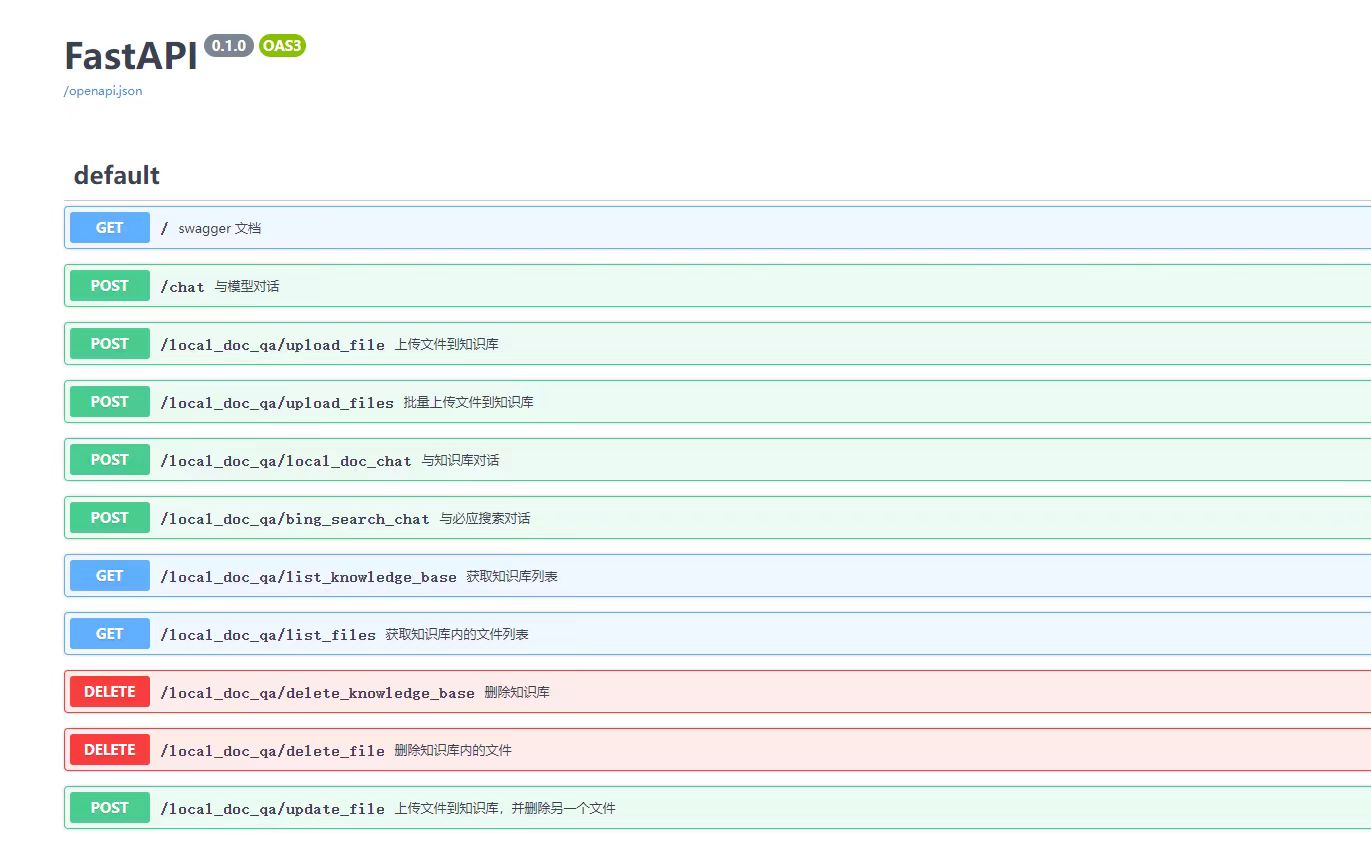Open the /openapi.json link

tap(103, 91)
